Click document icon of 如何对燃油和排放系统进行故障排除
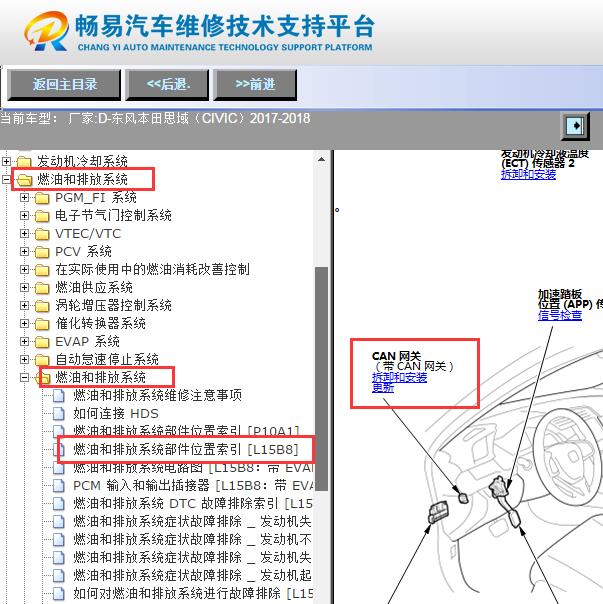The image size is (603, 604). 59,593
